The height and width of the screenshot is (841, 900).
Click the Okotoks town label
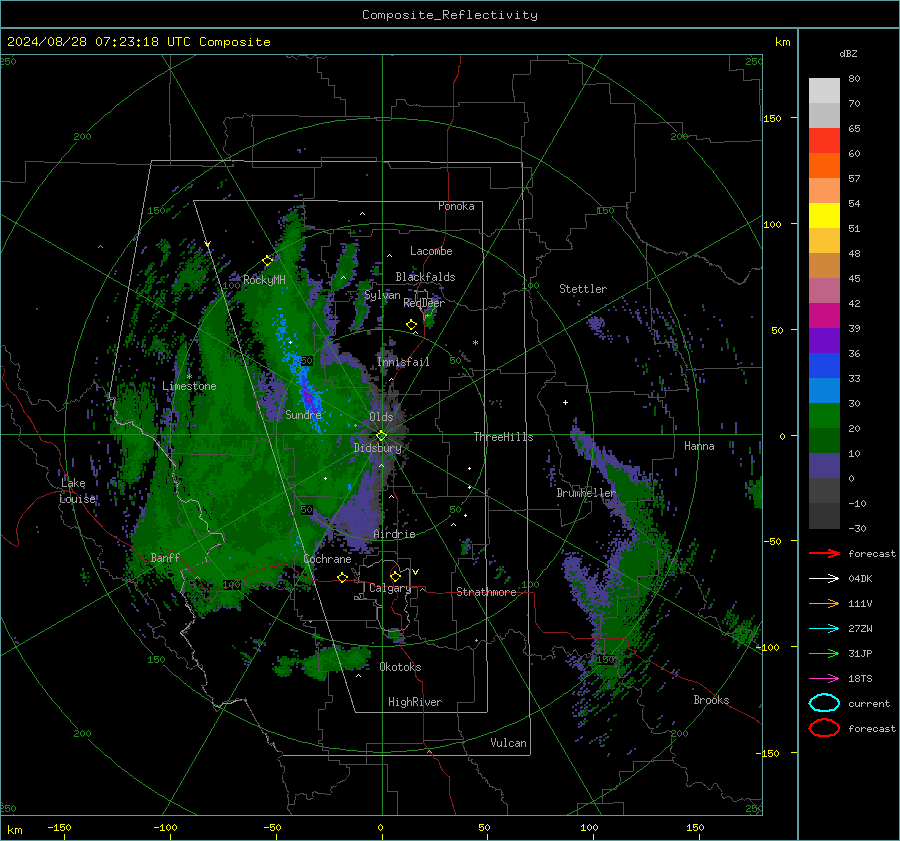point(400,667)
